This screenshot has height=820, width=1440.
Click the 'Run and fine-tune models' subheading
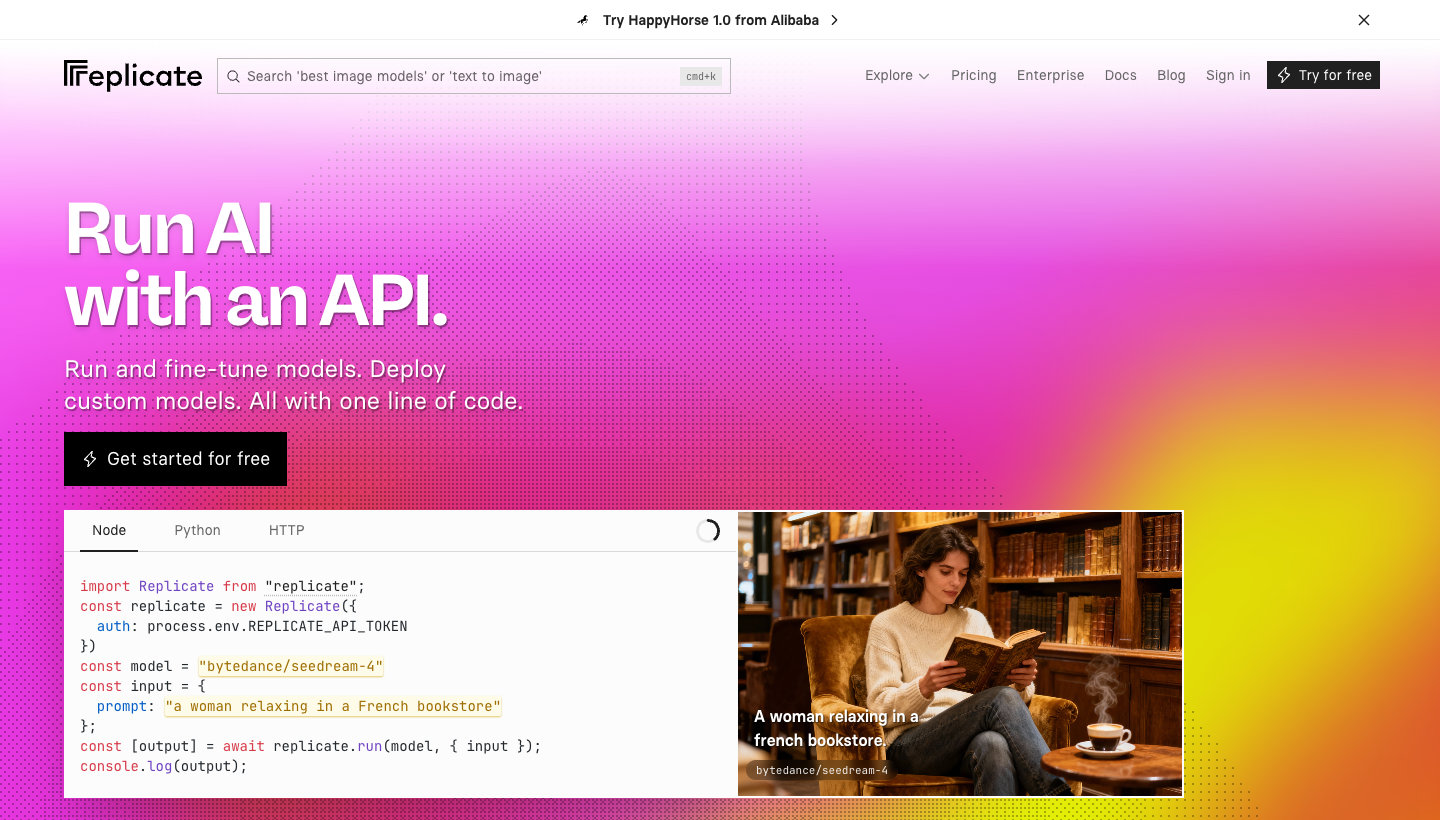tap(293, 385)
